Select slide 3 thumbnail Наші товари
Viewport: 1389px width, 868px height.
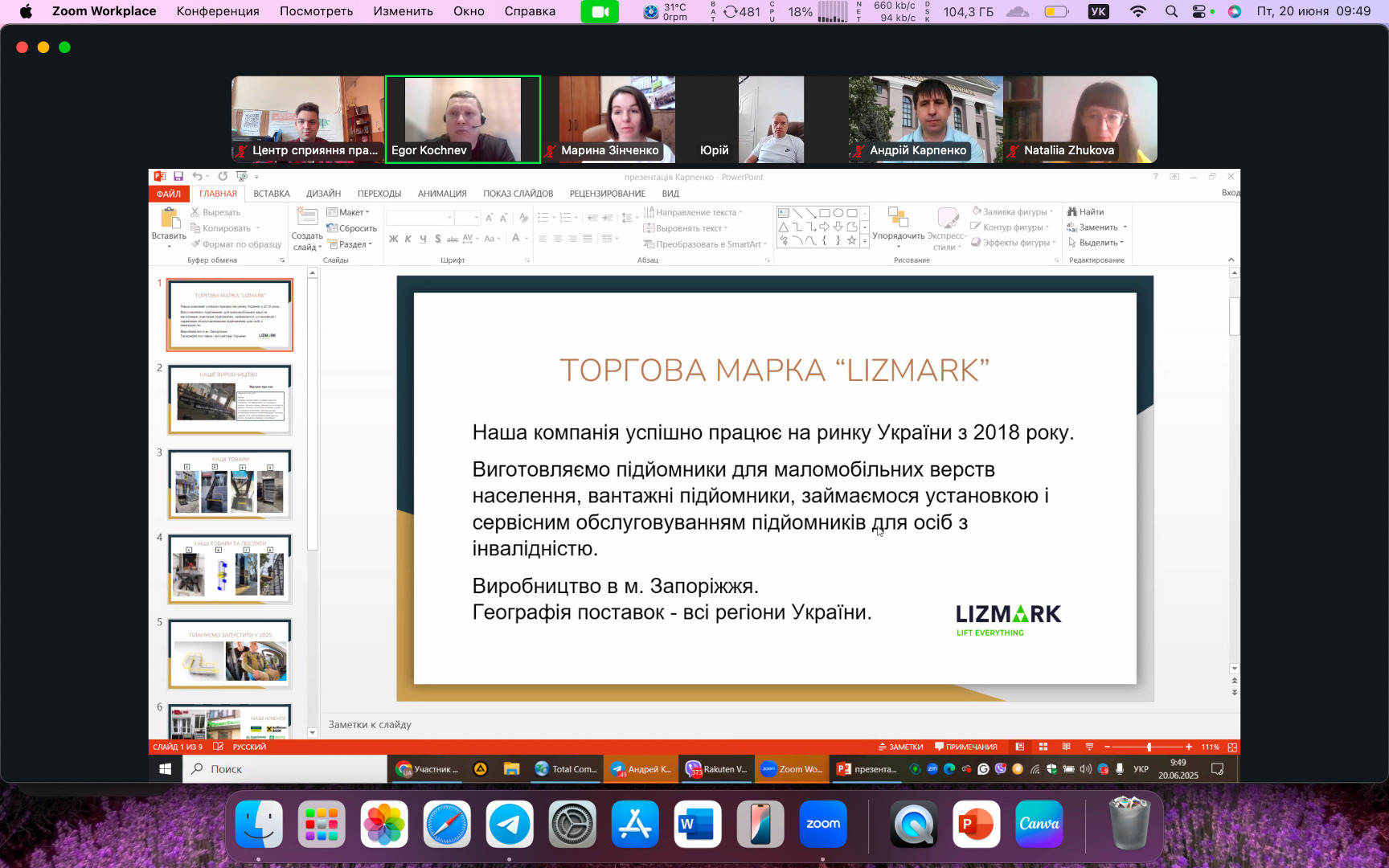coord(230,484)
